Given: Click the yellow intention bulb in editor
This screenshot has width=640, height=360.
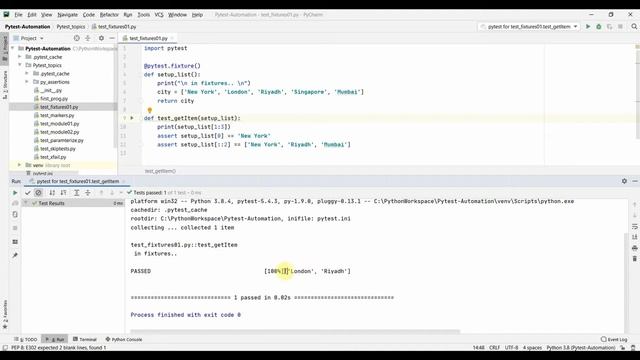Looking at the screenshot, I should (x=150, y=110).
